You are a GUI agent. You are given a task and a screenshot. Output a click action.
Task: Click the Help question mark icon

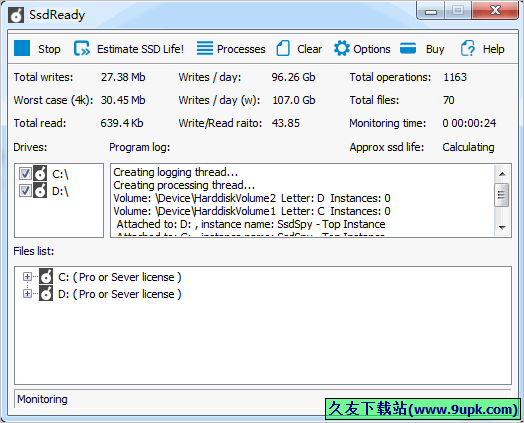pos(468,48)
